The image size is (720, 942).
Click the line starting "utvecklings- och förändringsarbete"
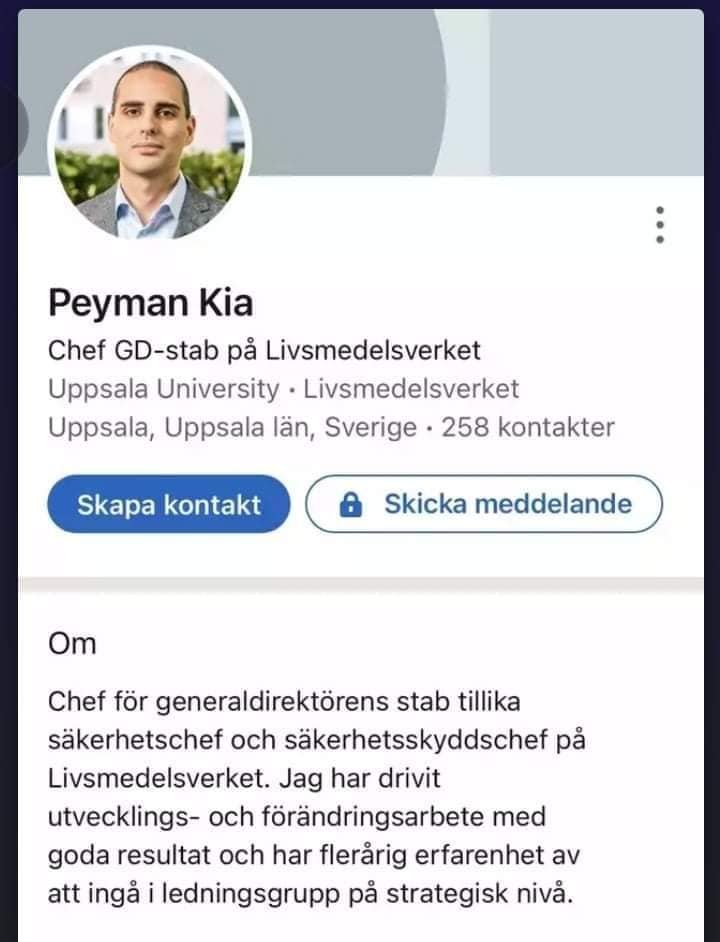pyautogui.click(x=297, y=816)
